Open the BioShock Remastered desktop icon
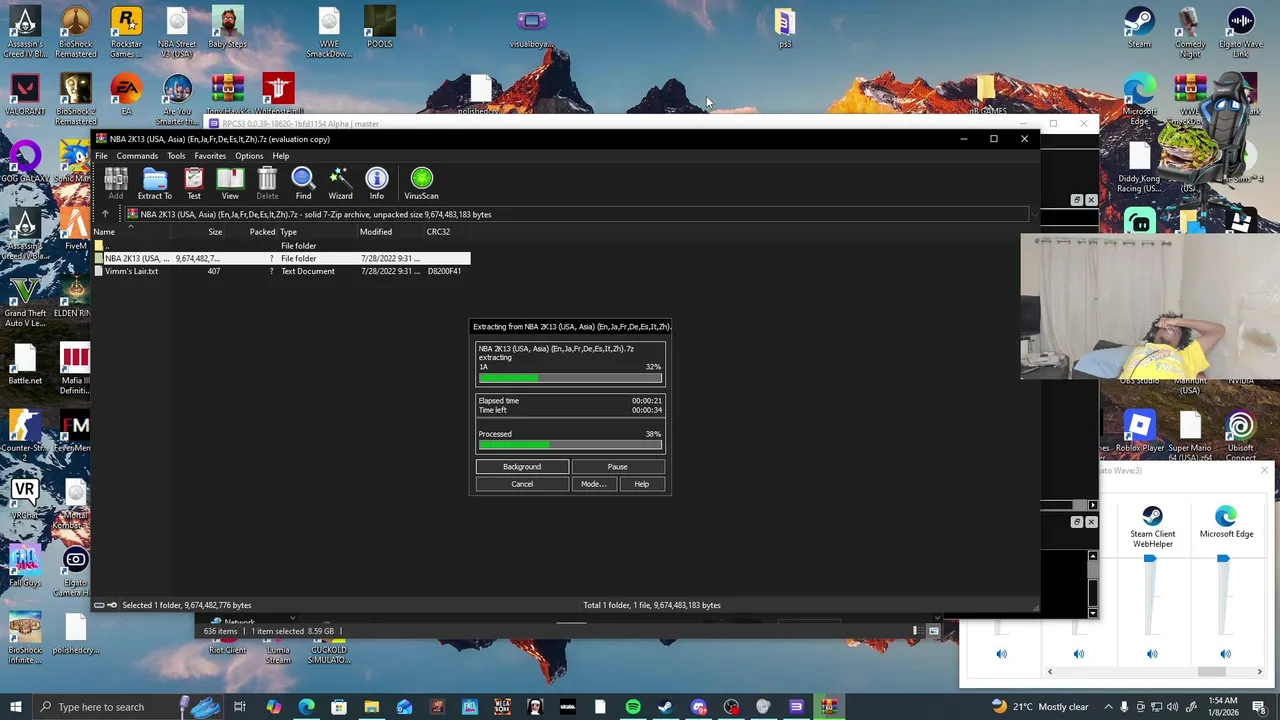The height and width of the screenshot is (720, 1280). (x=76, y=33)
